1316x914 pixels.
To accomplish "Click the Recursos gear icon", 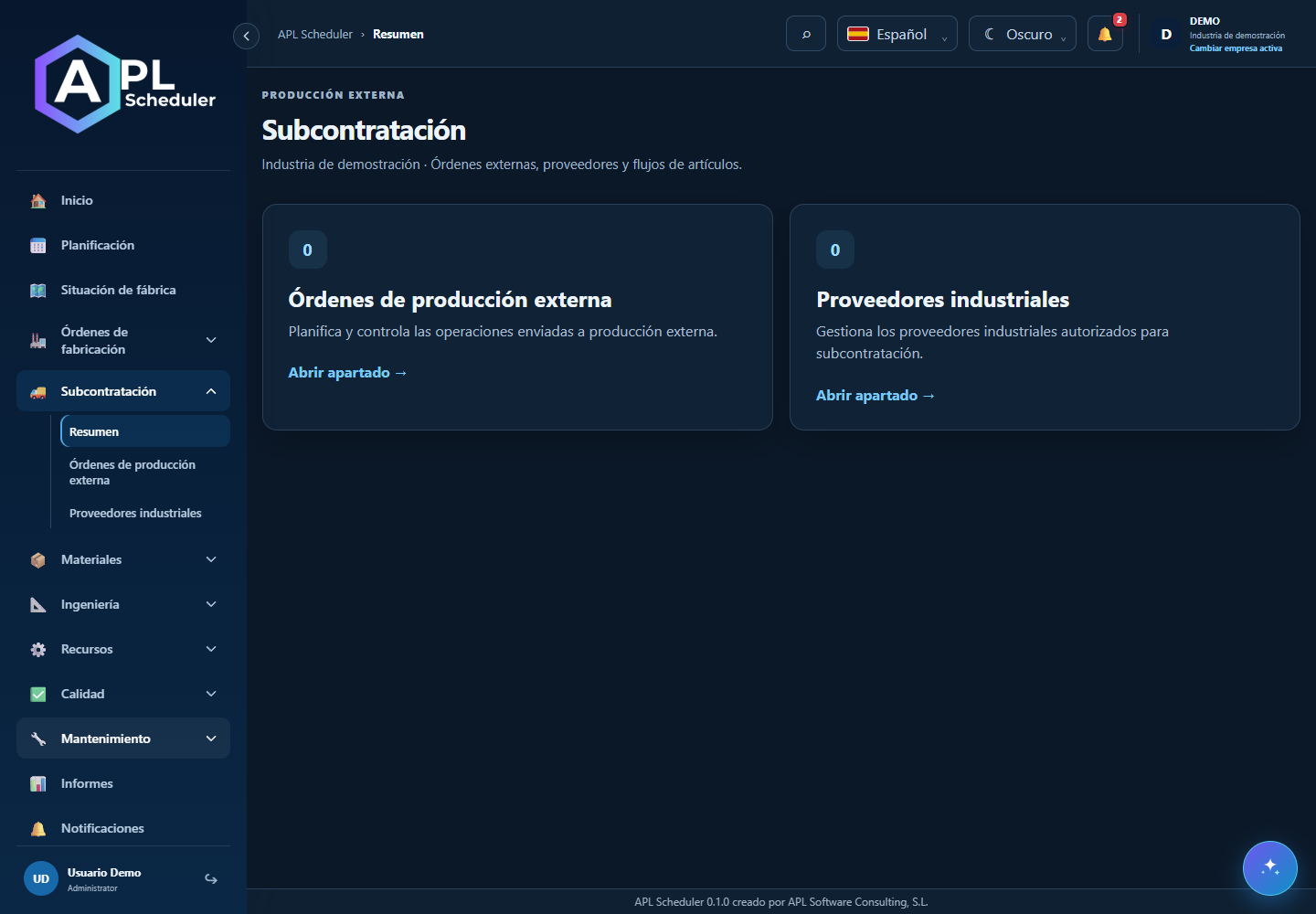I will 38,650.
